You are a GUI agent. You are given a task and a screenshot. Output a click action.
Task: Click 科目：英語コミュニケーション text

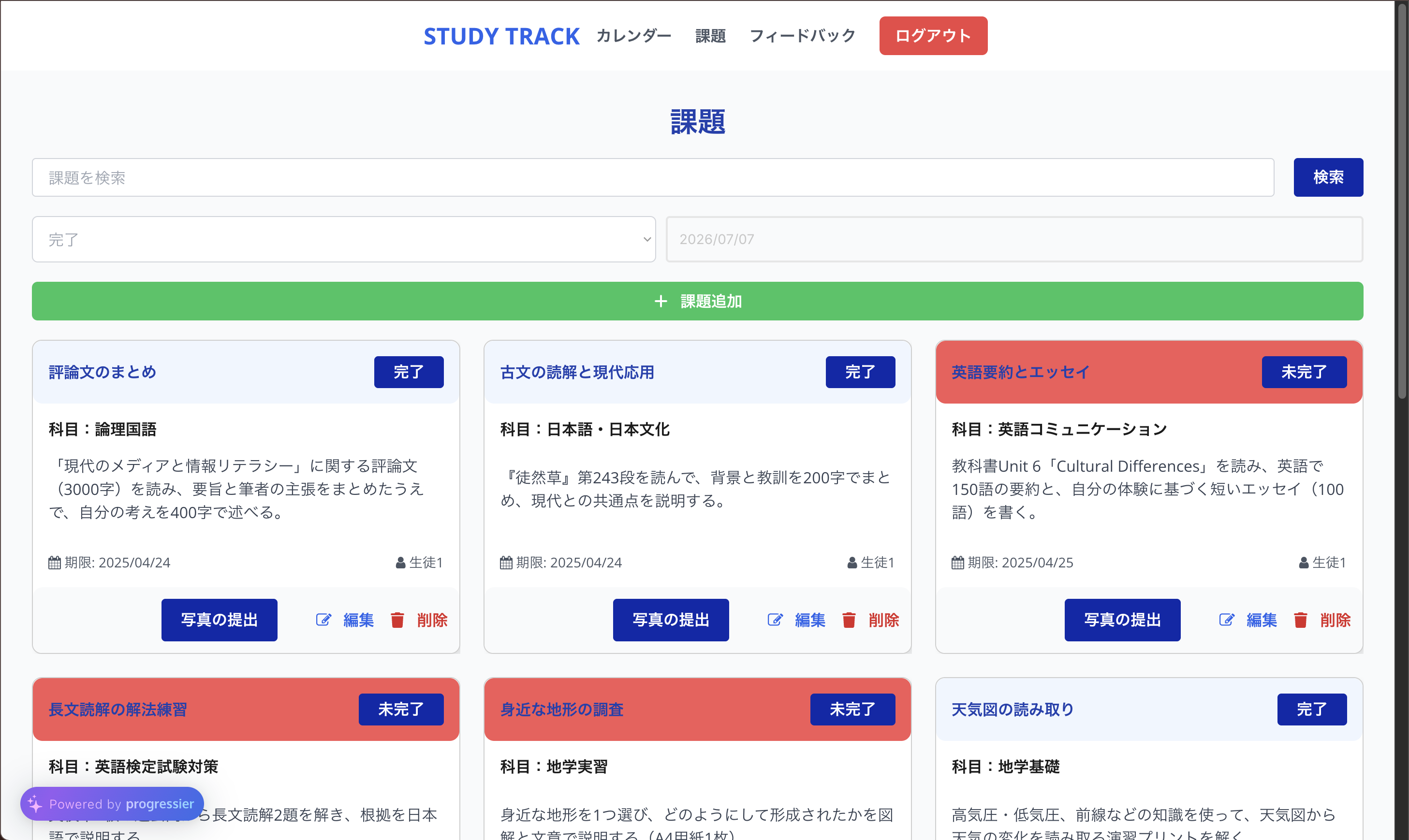(1059, 429)
